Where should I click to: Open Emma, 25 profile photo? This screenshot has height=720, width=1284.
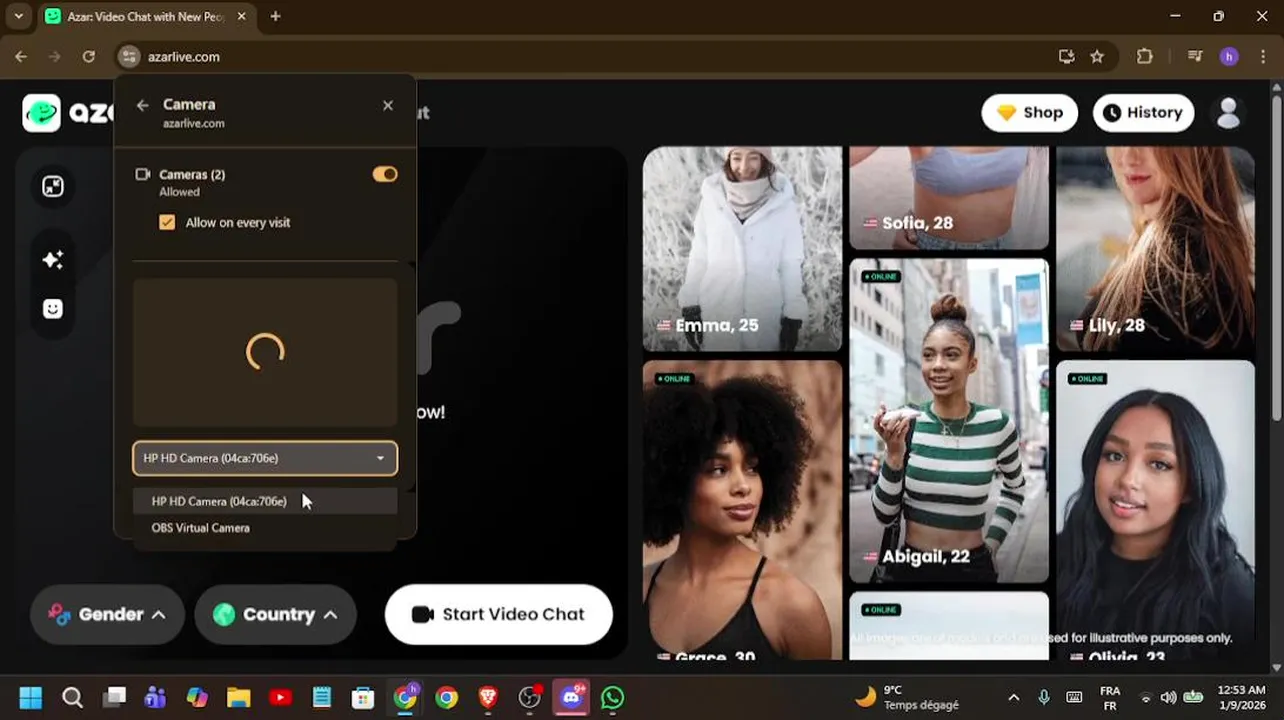tap(742, 249)
